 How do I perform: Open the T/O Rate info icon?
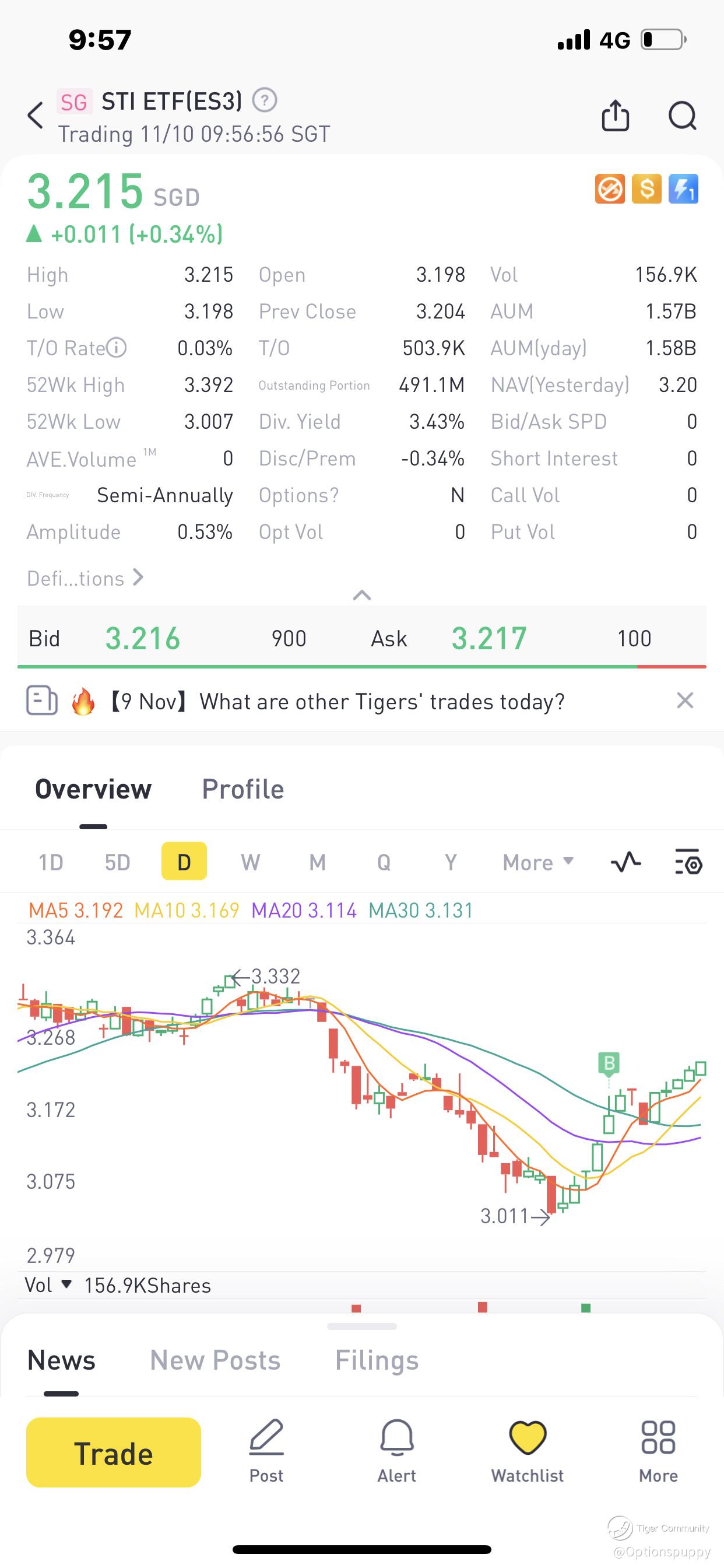click(x=116, y=348)
